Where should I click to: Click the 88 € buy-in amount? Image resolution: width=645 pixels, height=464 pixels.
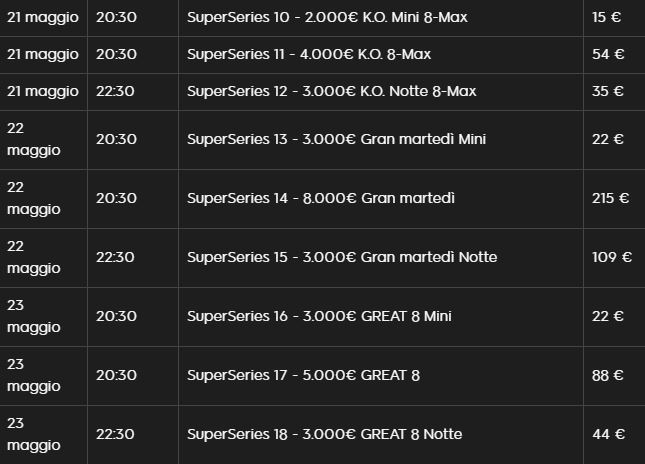(x=608, y=375)
